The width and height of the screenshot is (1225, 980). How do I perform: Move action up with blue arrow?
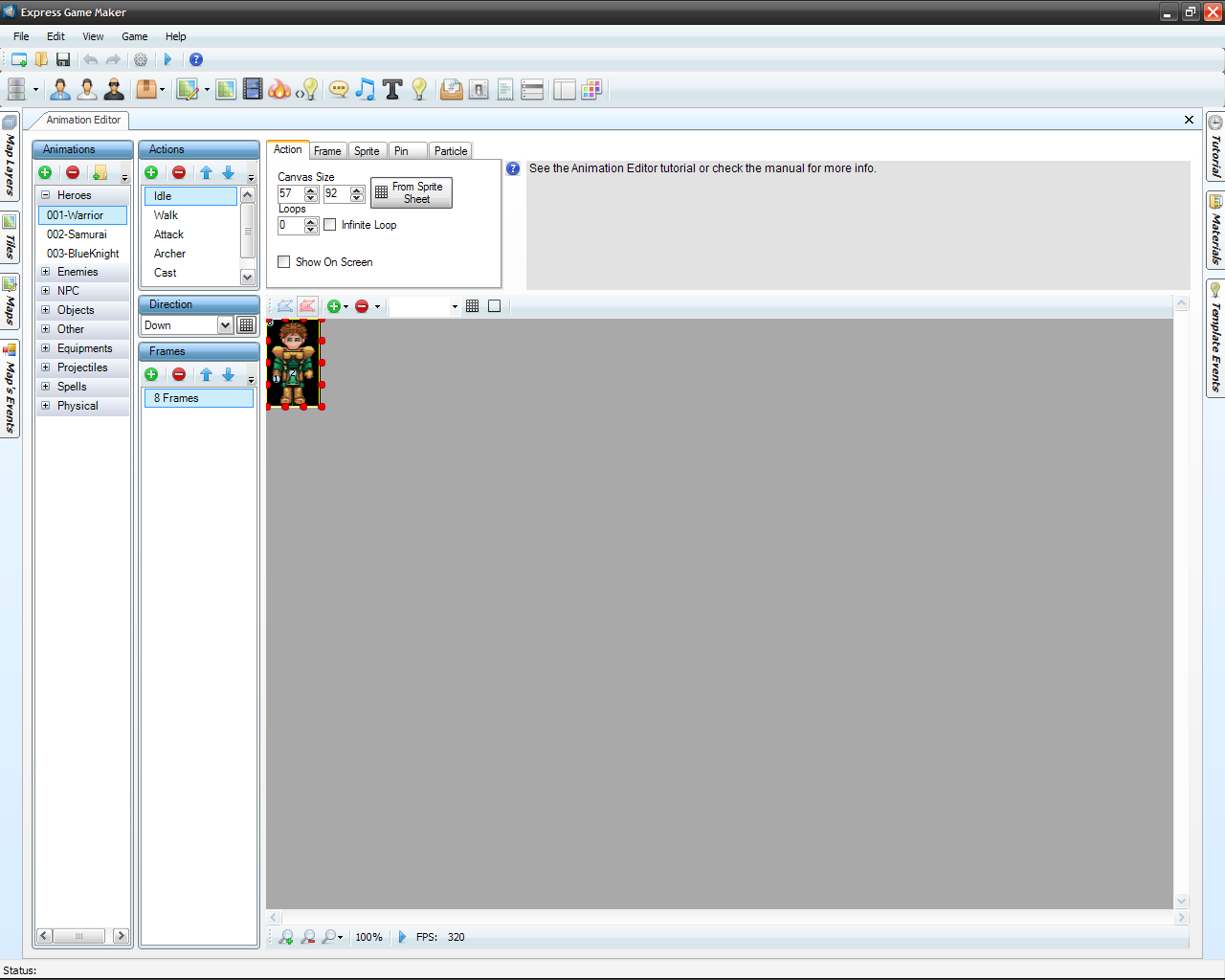pyautogui.click(x=206, y=172)
